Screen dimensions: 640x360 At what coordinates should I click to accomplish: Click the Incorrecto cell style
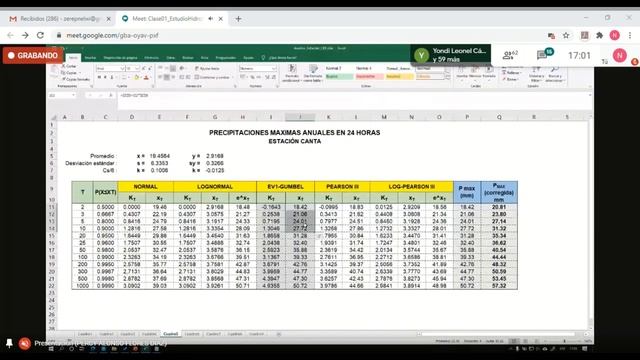[x=369, y=76]
